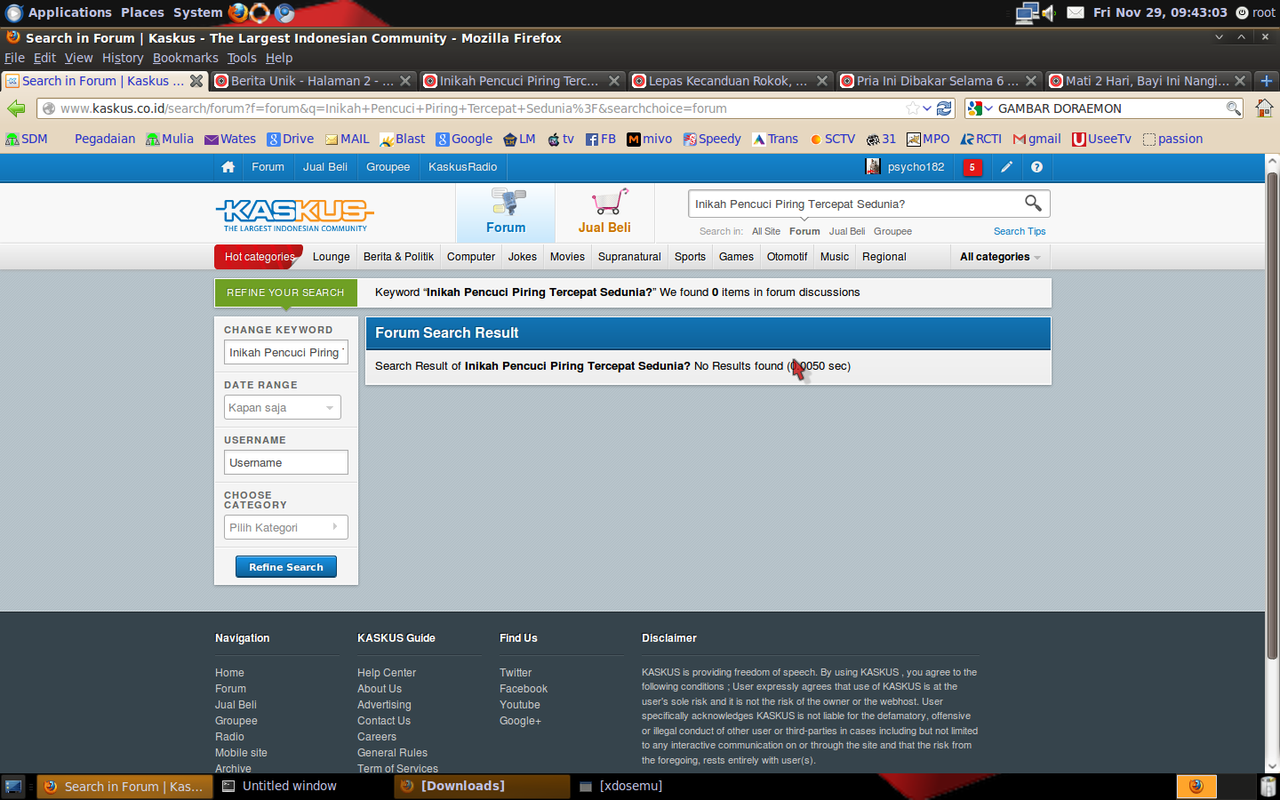Launch Firefox from the top panel launcher
The height and width of the screenshot is (800, 1280).
pyautogui.click(x=238, y=13)
